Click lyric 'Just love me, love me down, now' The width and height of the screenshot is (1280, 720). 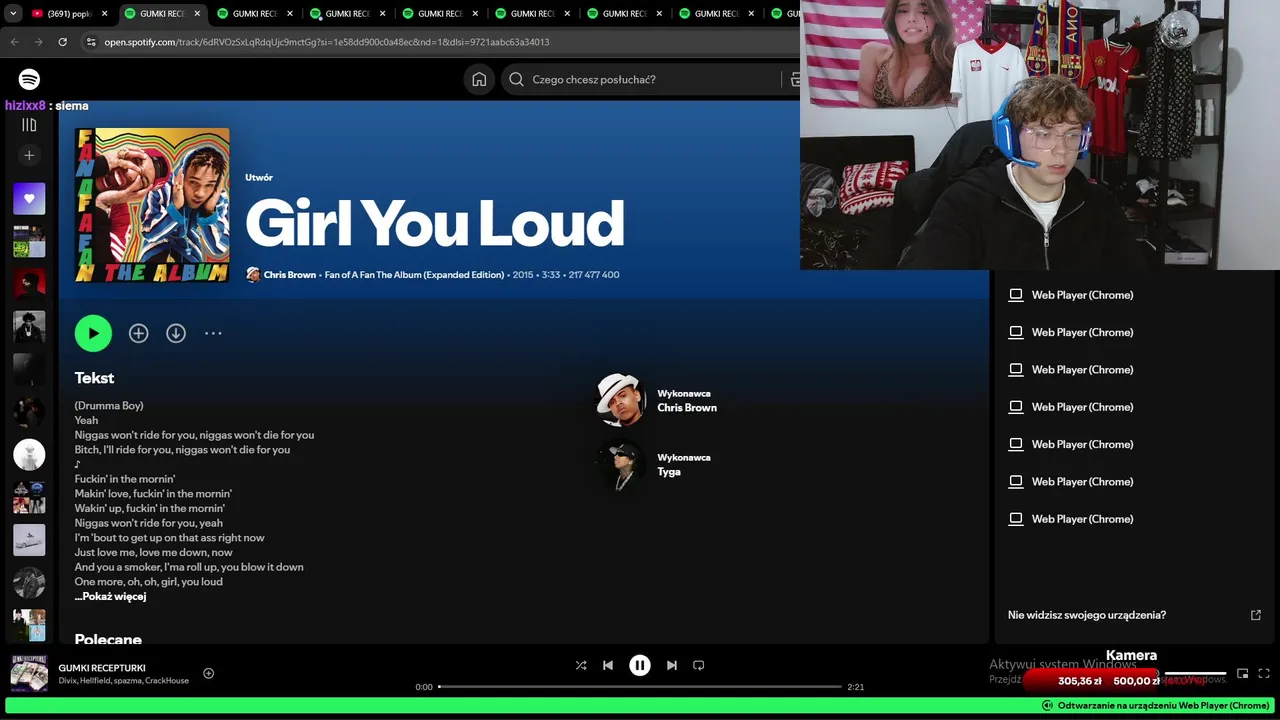pos(153,552)
